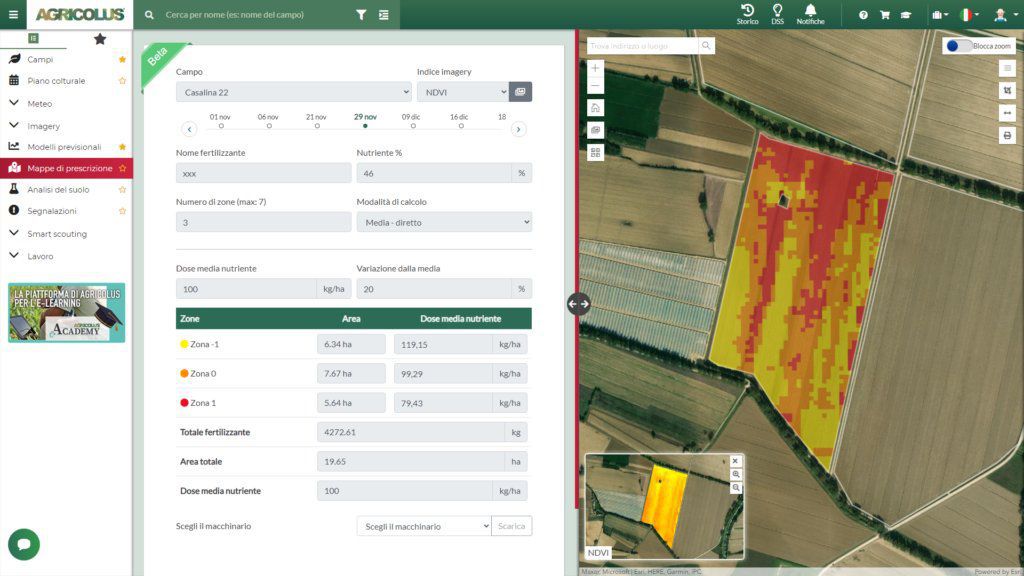Toggle the favorite star next to Segnalazioni
Viewport: 1024px width, 576px height.
click(121, 211)
